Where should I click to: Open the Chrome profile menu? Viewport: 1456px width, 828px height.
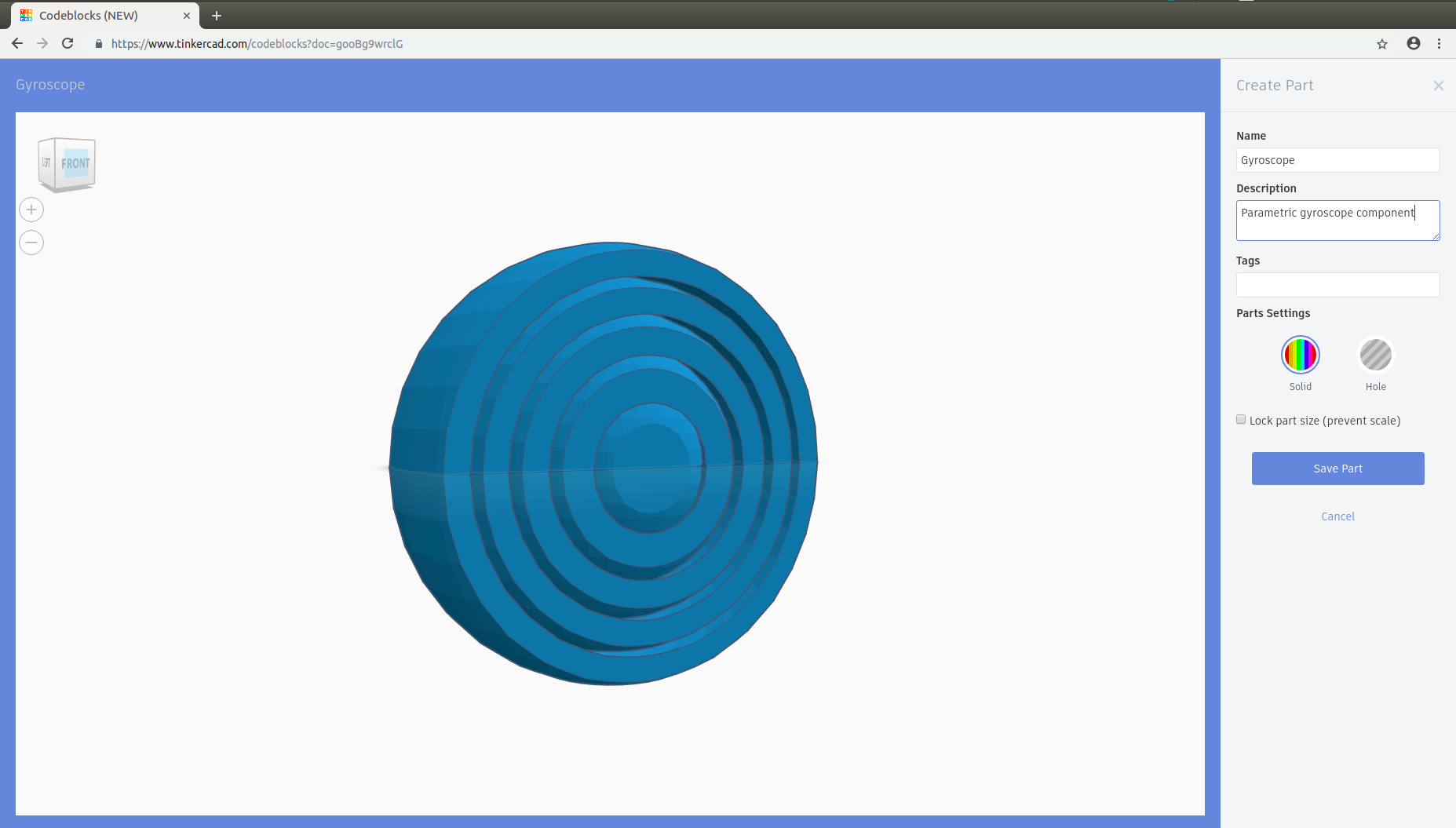coord(1412,44)
